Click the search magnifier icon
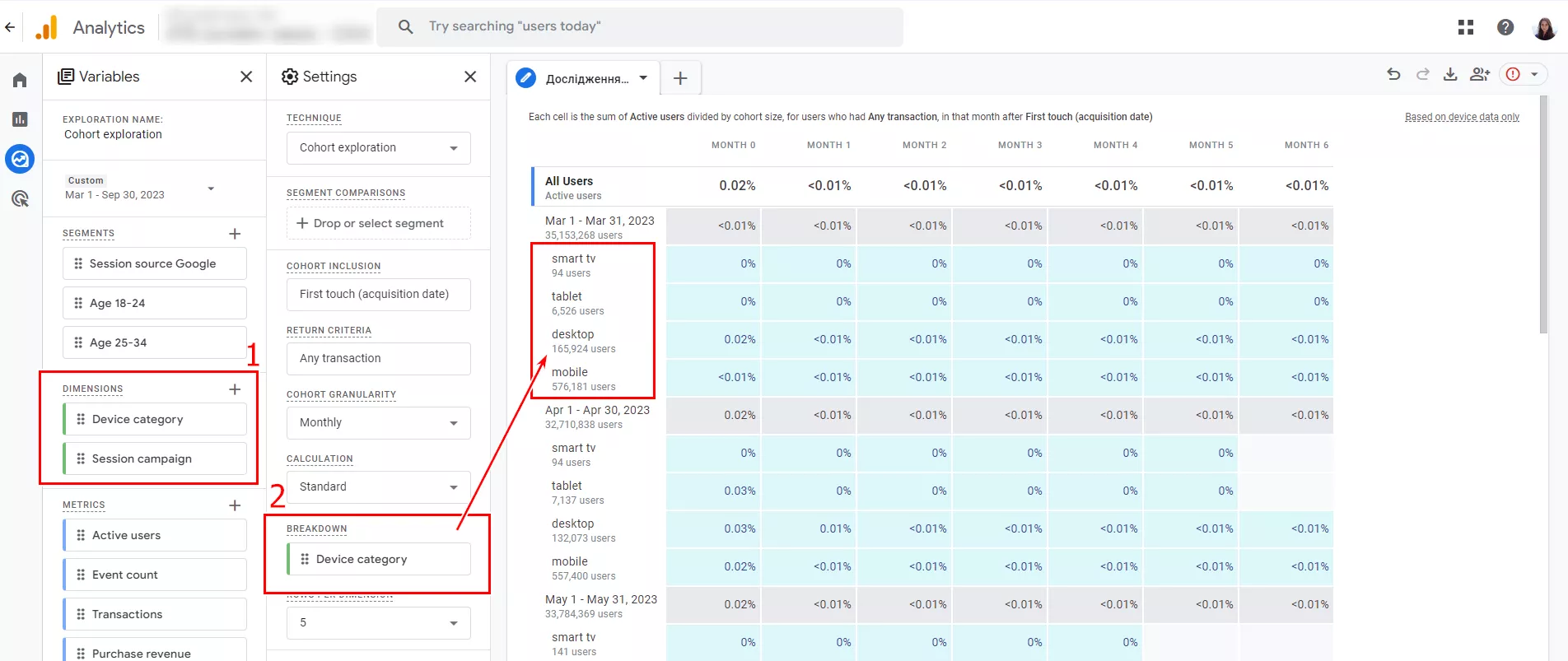This screenshot has height=661, width=1568. point(405,26)
